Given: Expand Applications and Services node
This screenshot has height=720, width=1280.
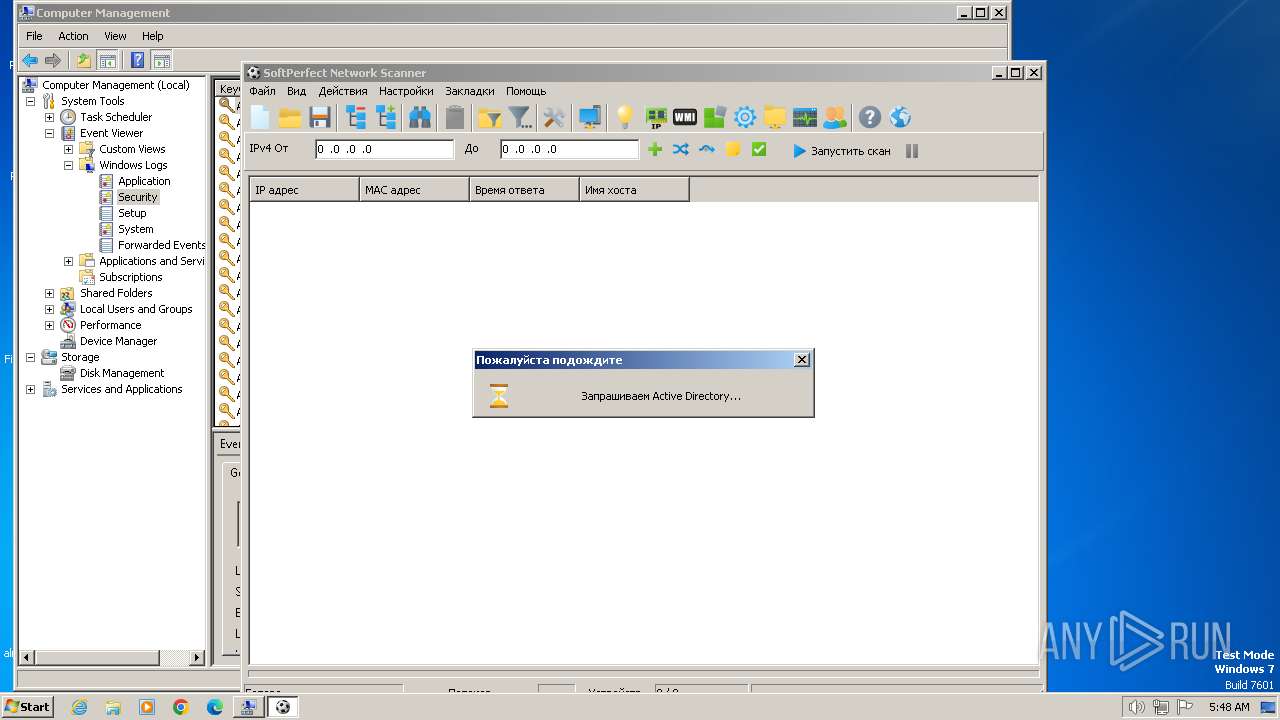Looking at the screenshot, I should [x=68, y=261].
